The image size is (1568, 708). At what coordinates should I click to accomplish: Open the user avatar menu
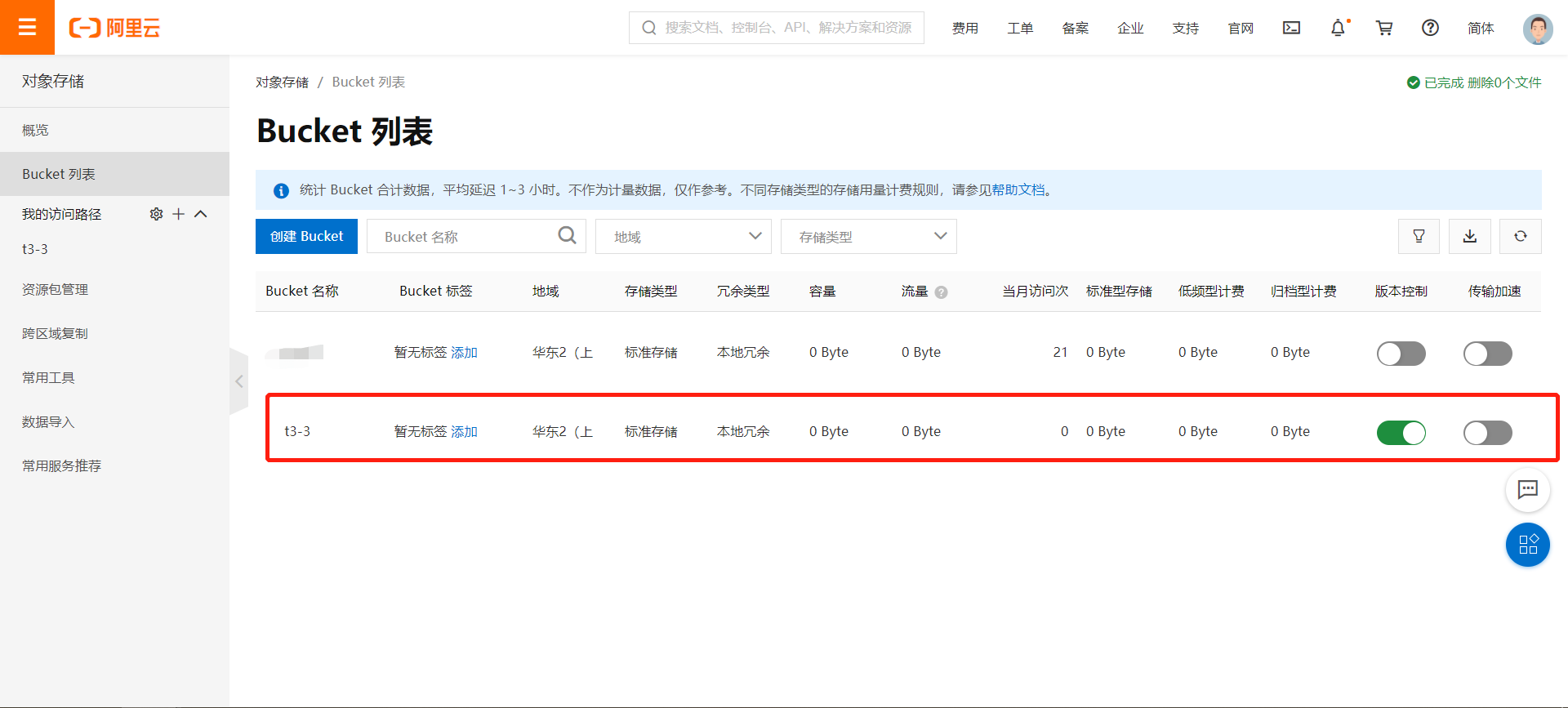click(x=1538, y=29)
